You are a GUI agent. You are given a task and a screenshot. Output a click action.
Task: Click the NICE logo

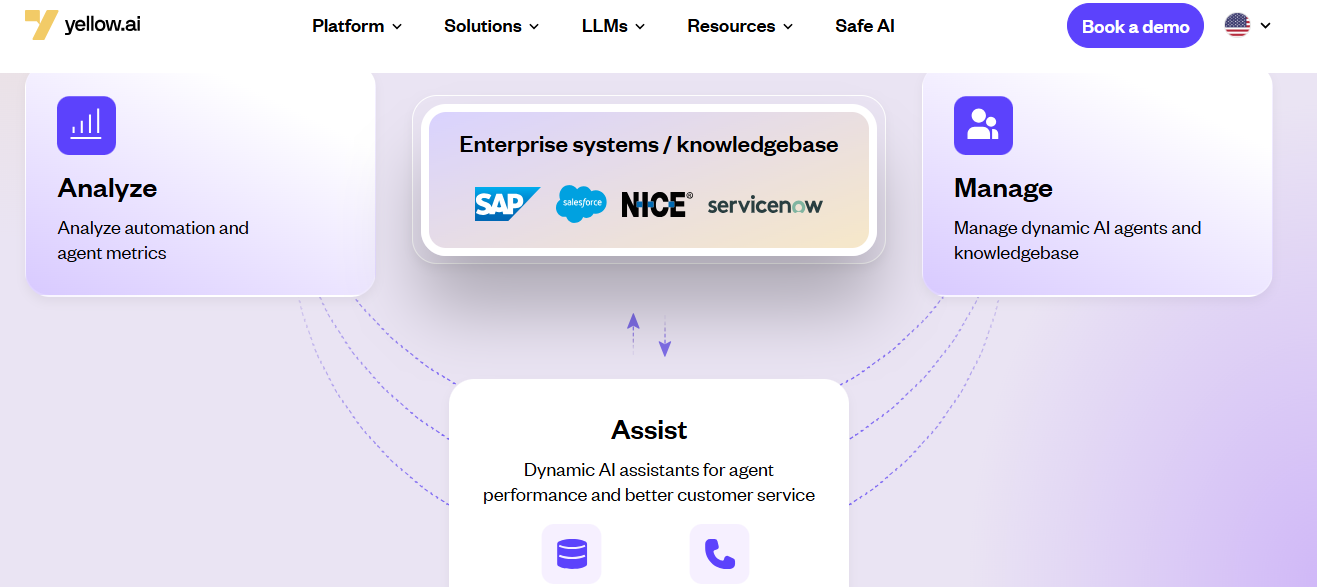(x=656, y=205)
